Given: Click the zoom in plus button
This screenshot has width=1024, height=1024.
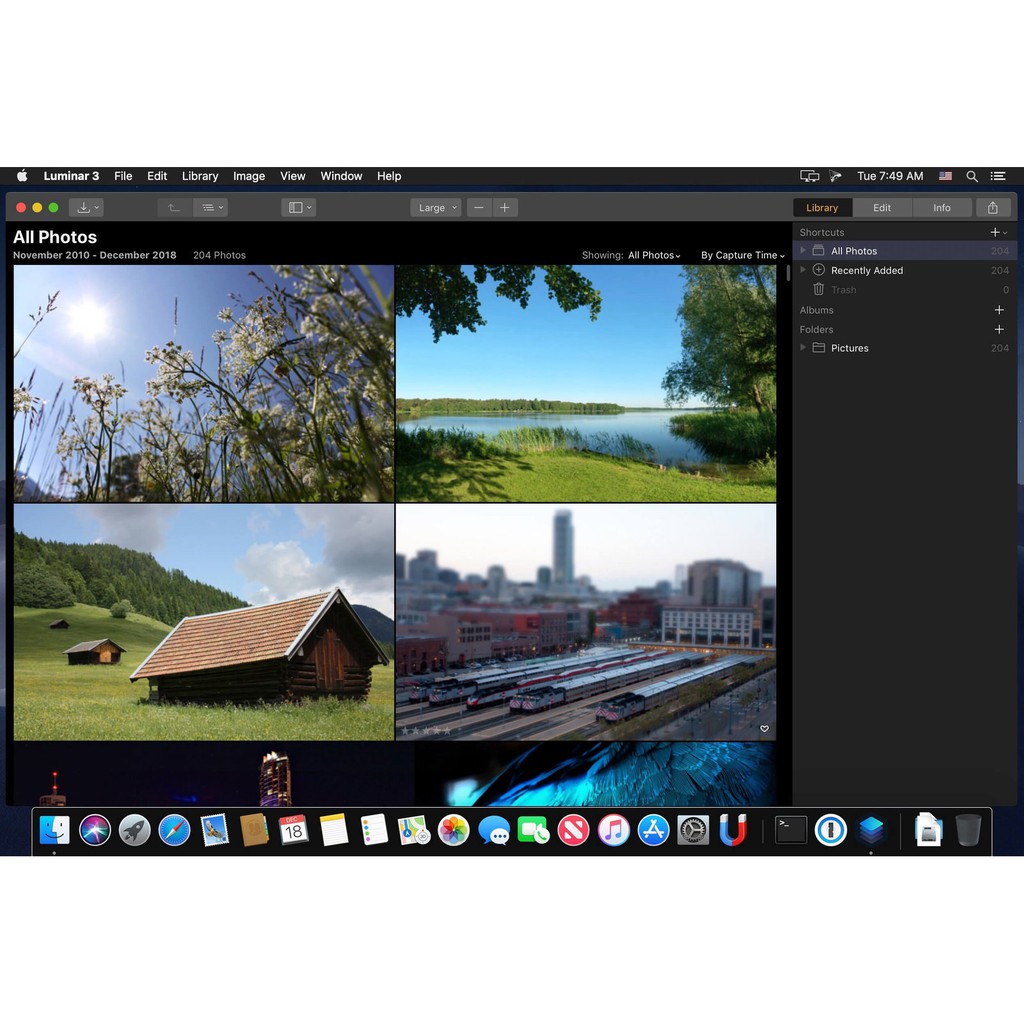Looking at the screenshot, I should point(504,208).
